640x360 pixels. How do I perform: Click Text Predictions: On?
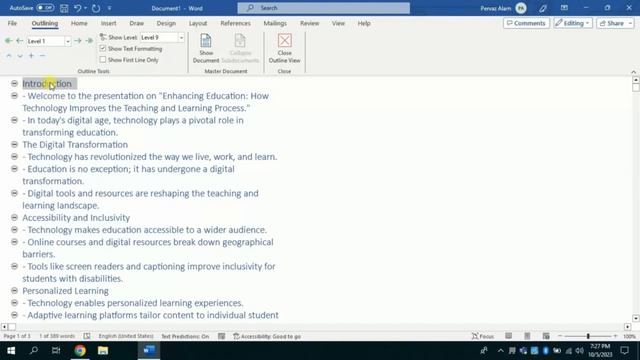185,336
